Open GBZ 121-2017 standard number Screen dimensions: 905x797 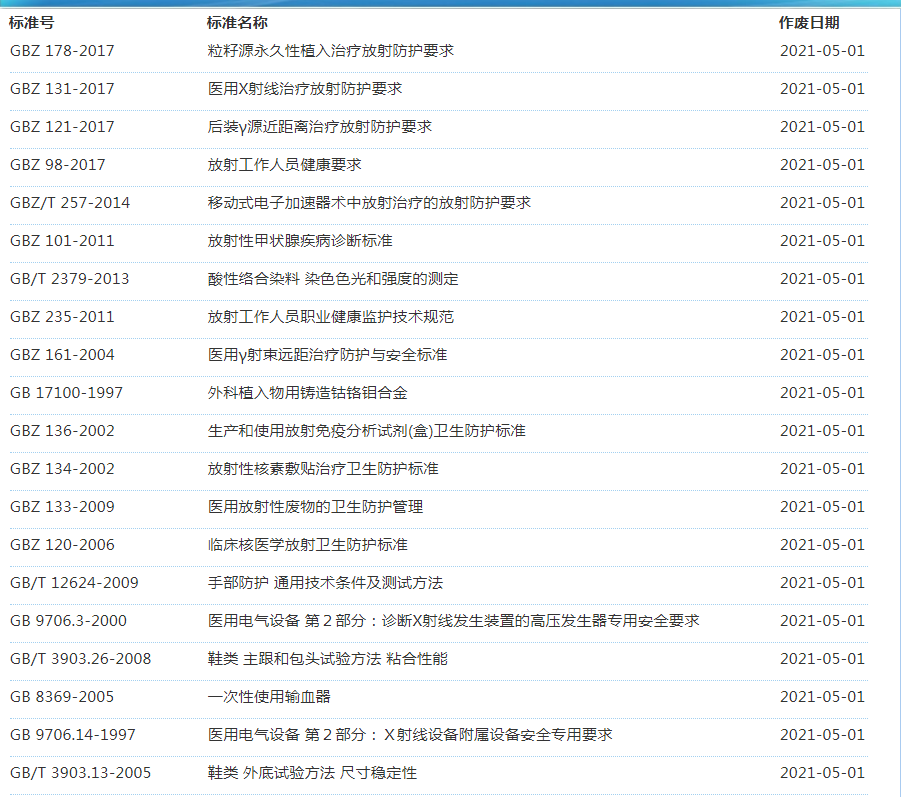click(62, 127)
